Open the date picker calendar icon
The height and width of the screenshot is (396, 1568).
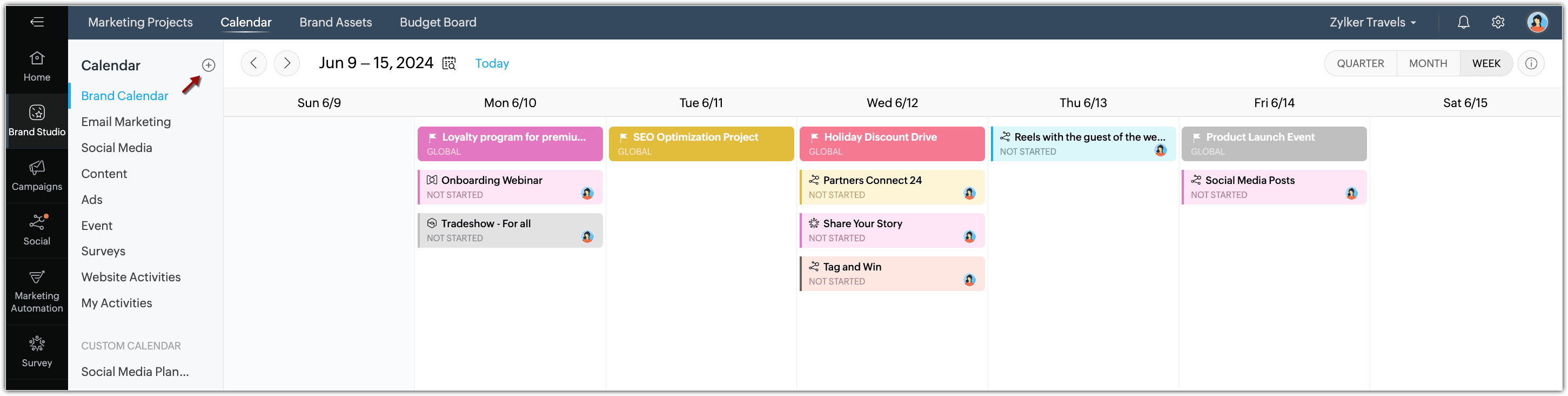click(x=449, y=63)
